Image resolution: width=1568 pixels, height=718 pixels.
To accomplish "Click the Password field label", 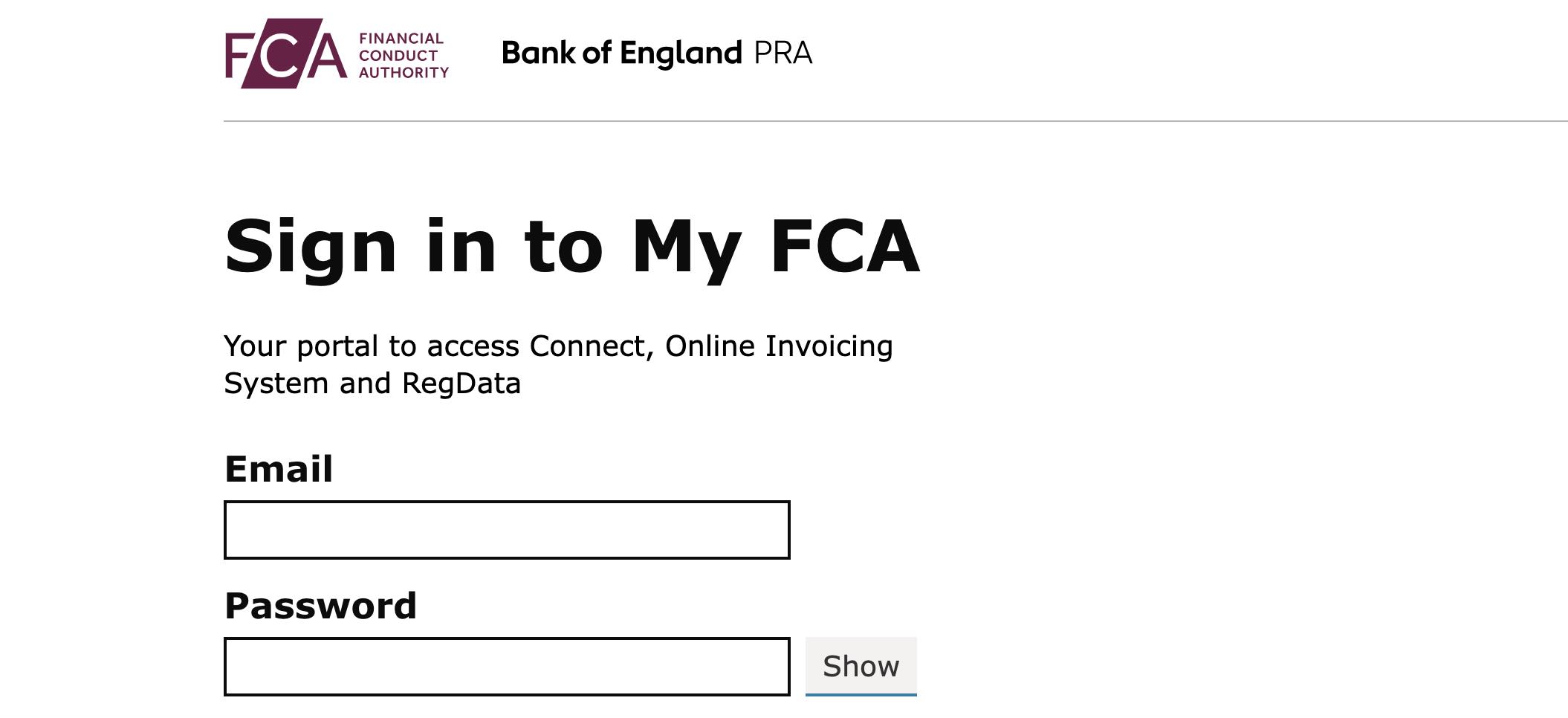I will point(320,606).
